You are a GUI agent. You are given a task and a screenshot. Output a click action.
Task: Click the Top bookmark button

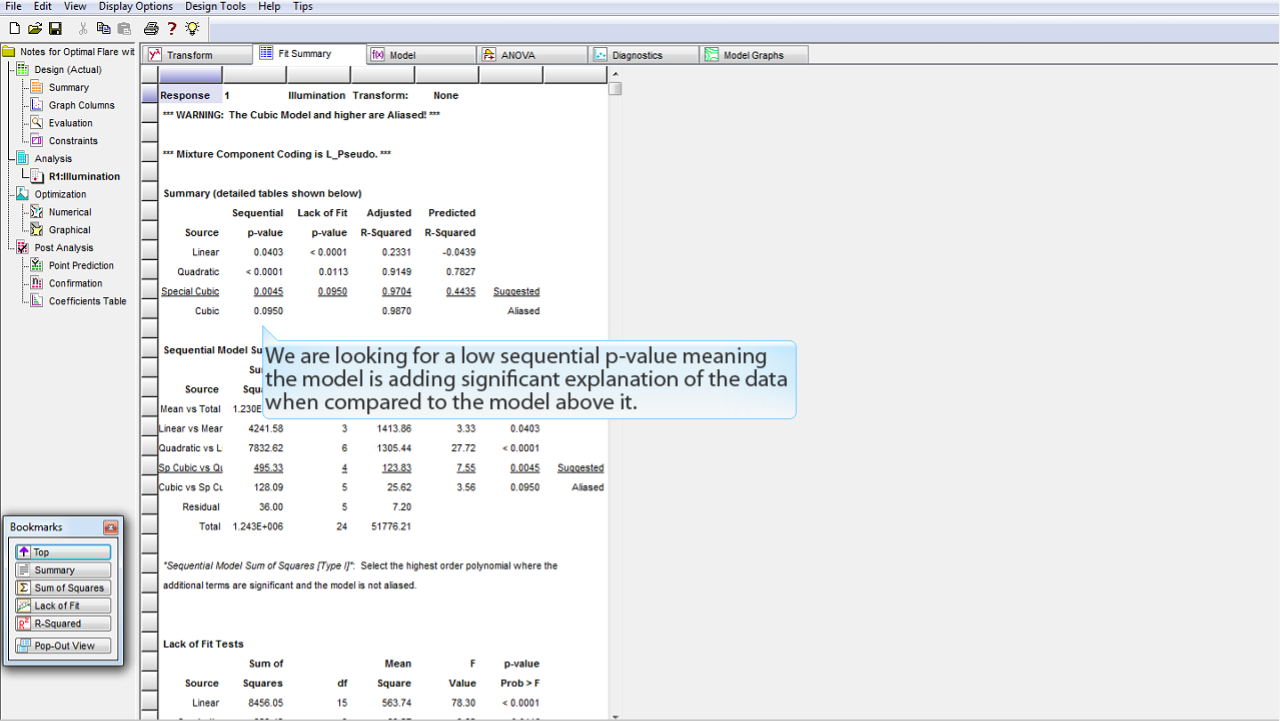pos(62,552)
